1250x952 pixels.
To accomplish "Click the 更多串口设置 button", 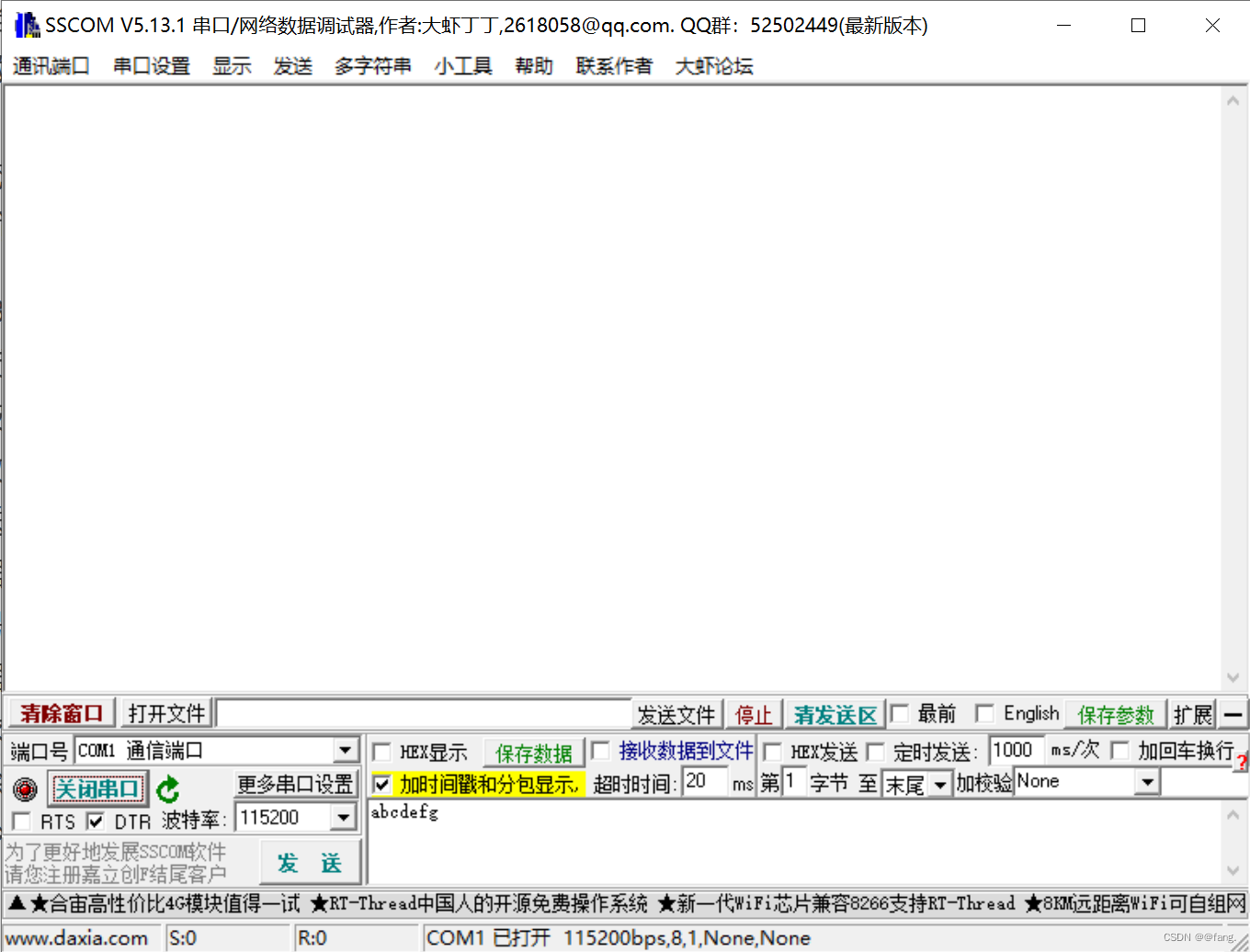I will pyautogui.click(x=295, y=784).
